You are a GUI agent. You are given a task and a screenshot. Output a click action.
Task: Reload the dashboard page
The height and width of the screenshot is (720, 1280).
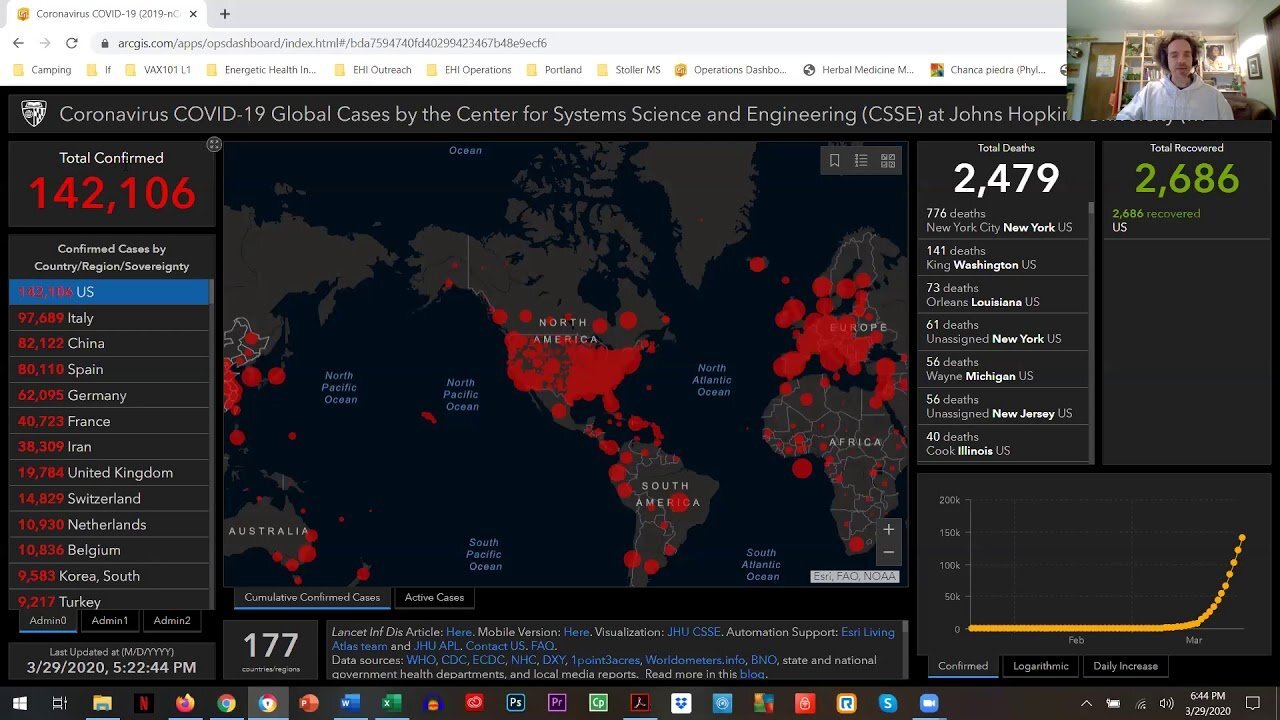71,43
